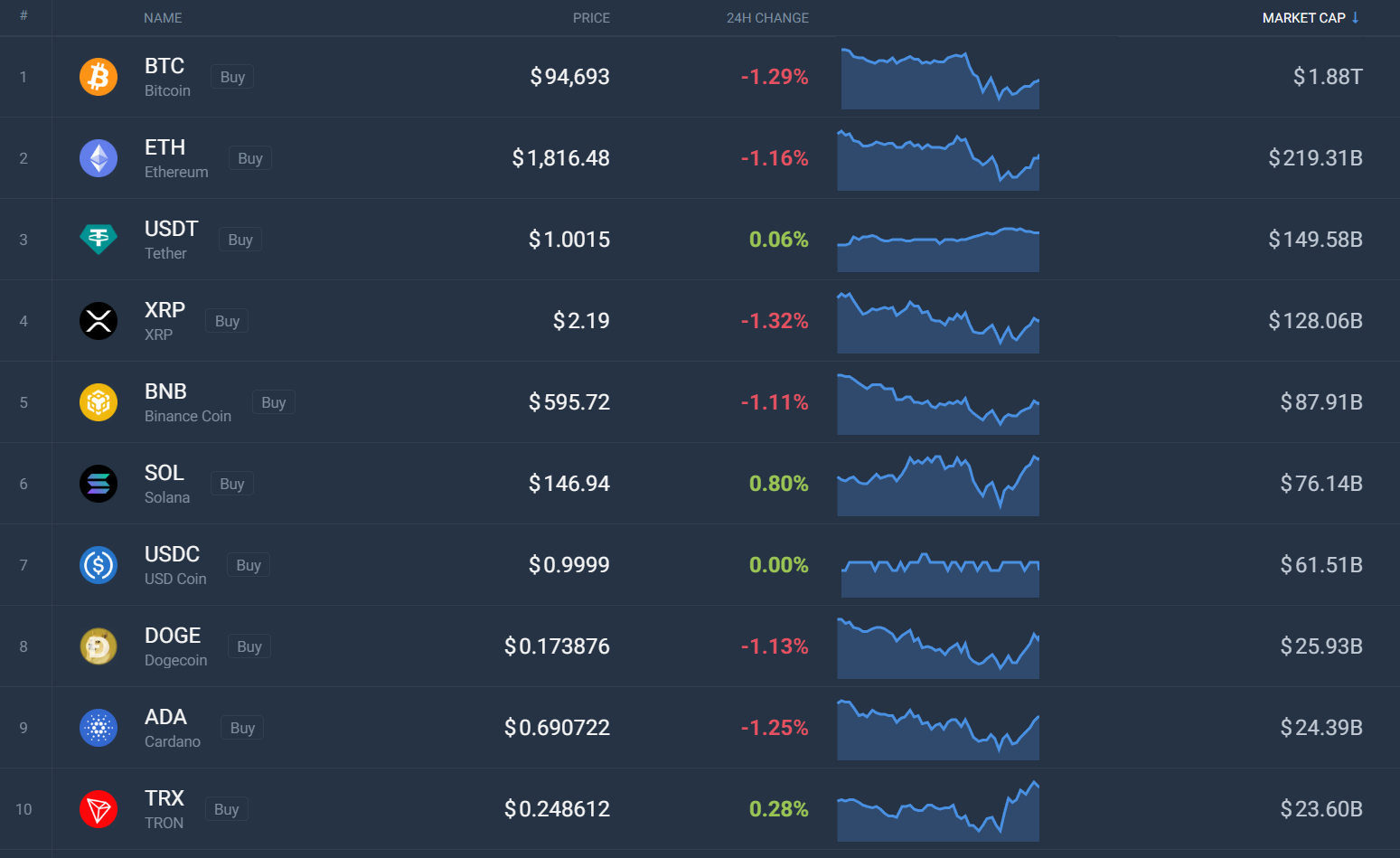Click the $0.173876 Dogecoin price
This screenshot has height=858, width=1400.
pos(558,646)
